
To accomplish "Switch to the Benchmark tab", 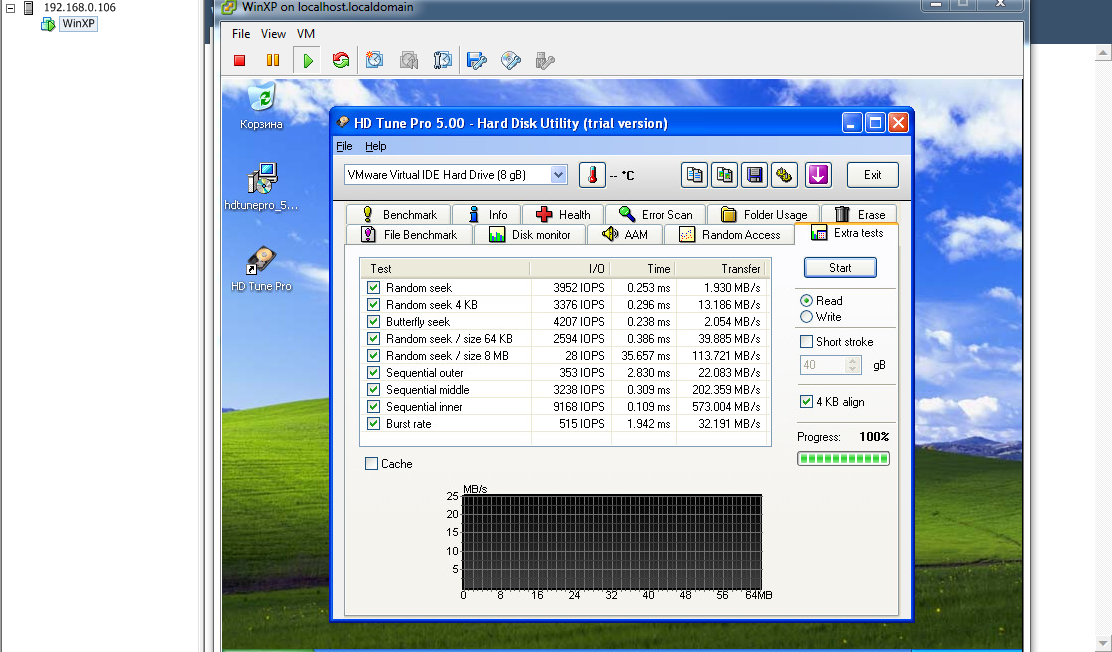I will [x=399, y=214].
